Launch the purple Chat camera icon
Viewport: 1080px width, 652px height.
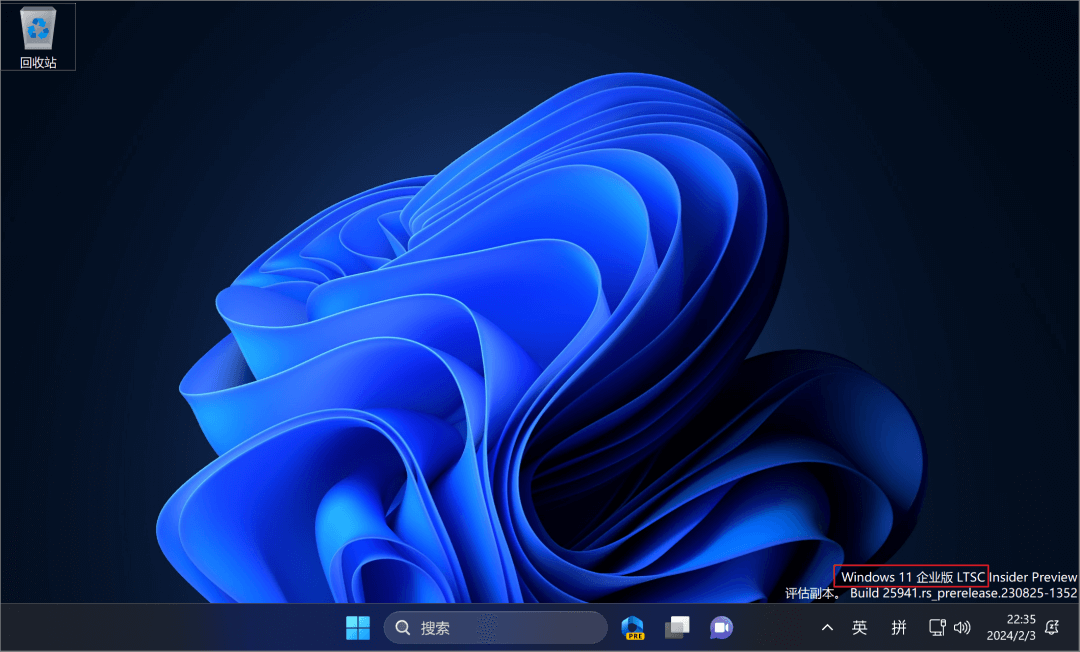(x=721, y=628)
